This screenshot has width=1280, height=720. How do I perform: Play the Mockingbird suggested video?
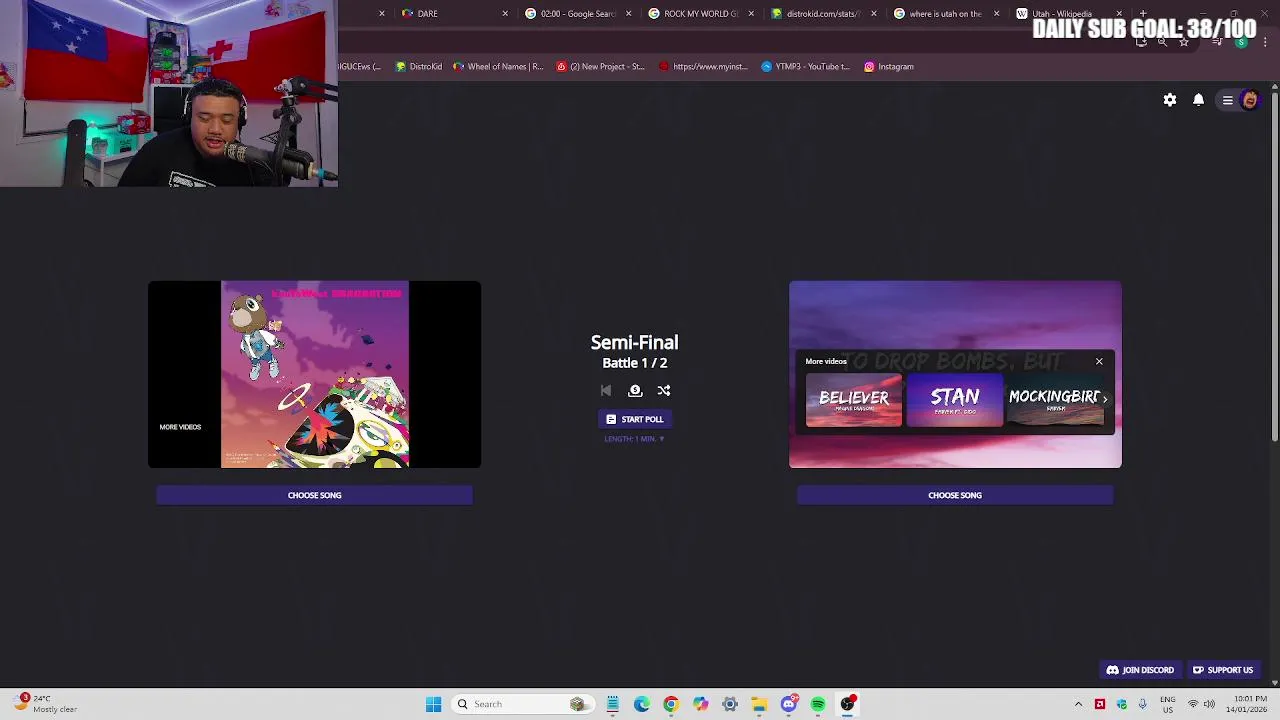pyautogui.click(x=1054, y=400)
